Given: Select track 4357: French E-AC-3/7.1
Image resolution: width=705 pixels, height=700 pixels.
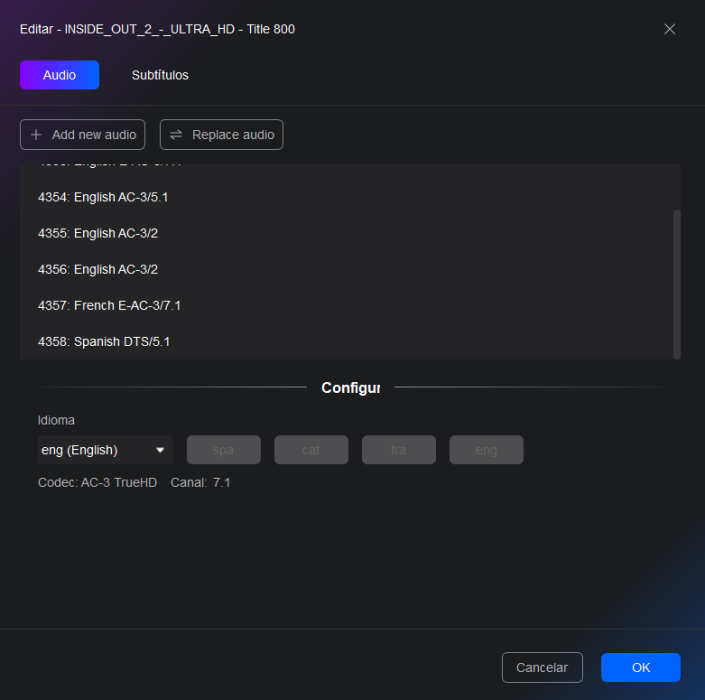Looking at the screenshot, I should tap(347, 305).
